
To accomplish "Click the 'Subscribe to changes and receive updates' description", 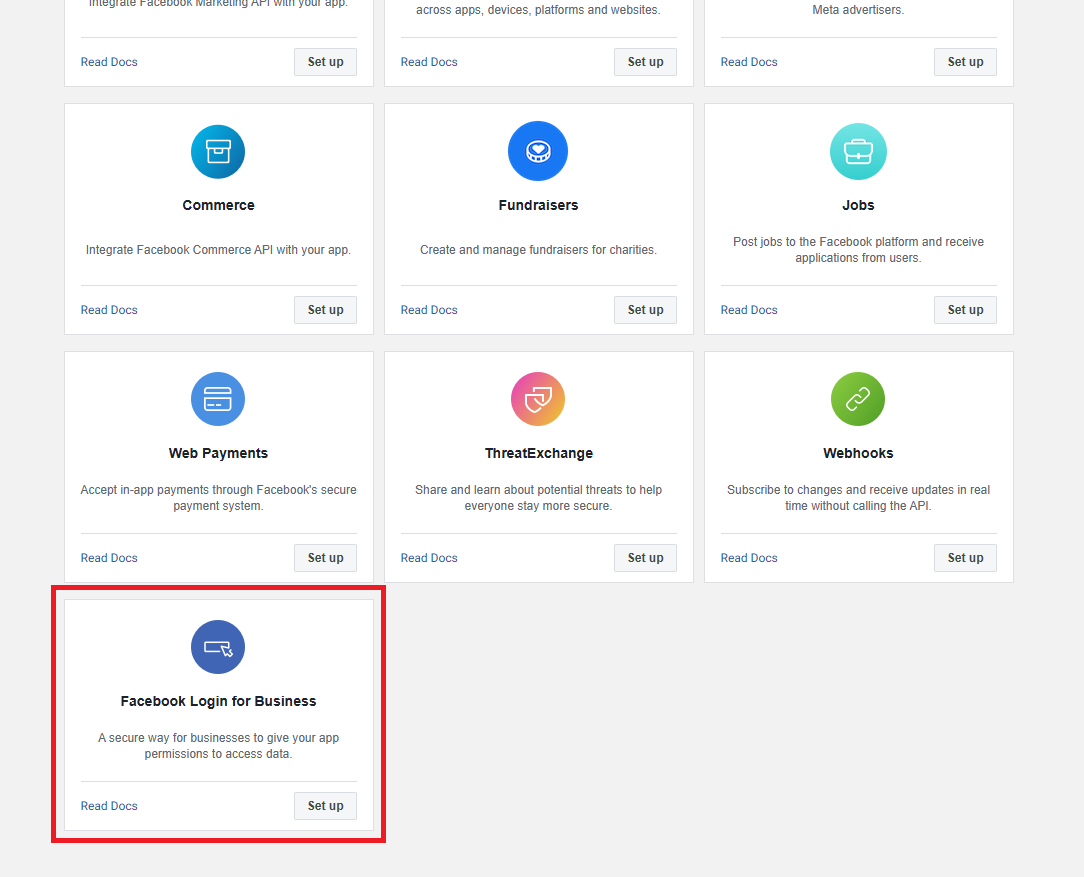I will click(858, 498).
